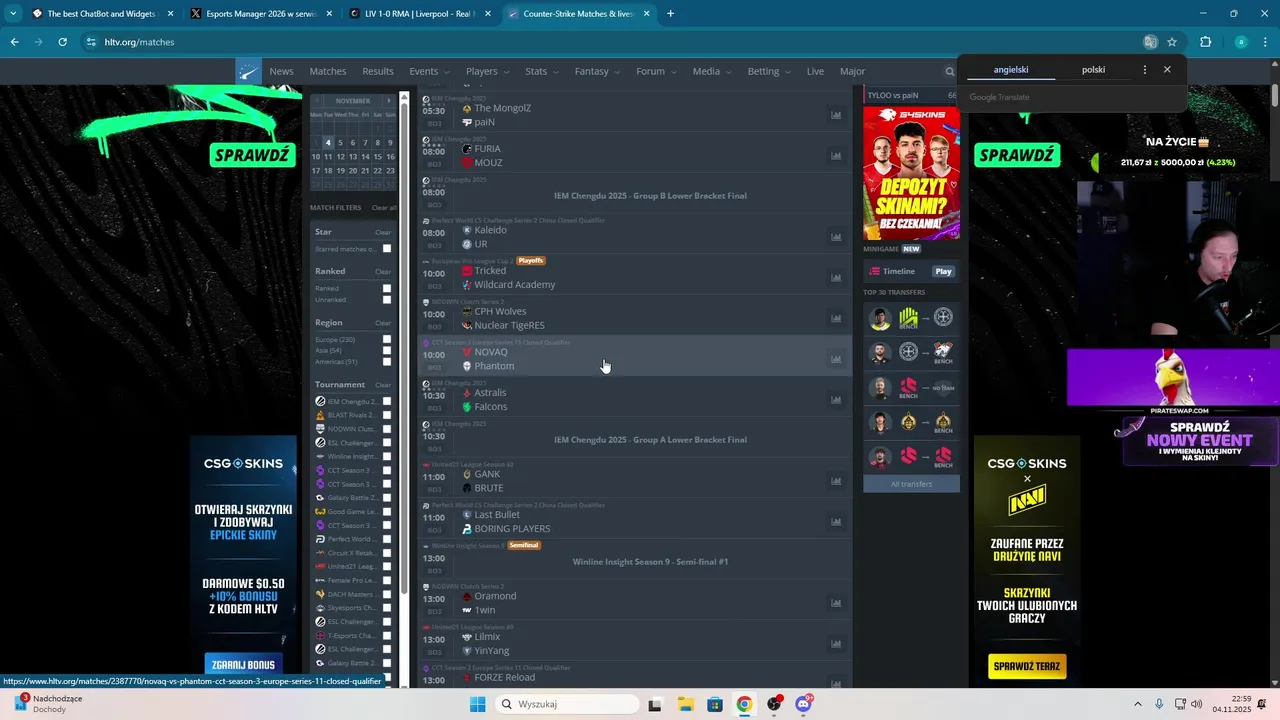
Task: Check the Asia (54) region checkbox
Action: [387, 351]
